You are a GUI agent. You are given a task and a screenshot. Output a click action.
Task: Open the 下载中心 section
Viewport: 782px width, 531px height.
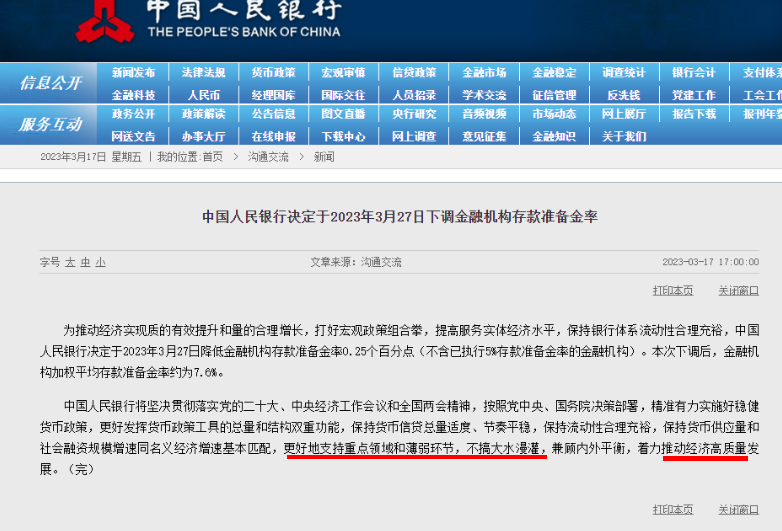[344, 137]
